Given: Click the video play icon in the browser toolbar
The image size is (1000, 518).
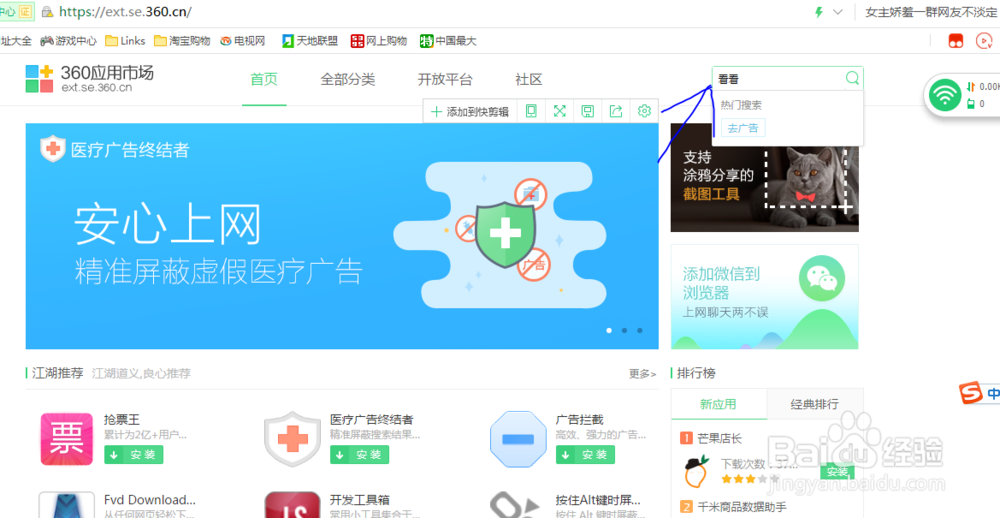Looking at the screenshot, I should click(x=984, y=41).
